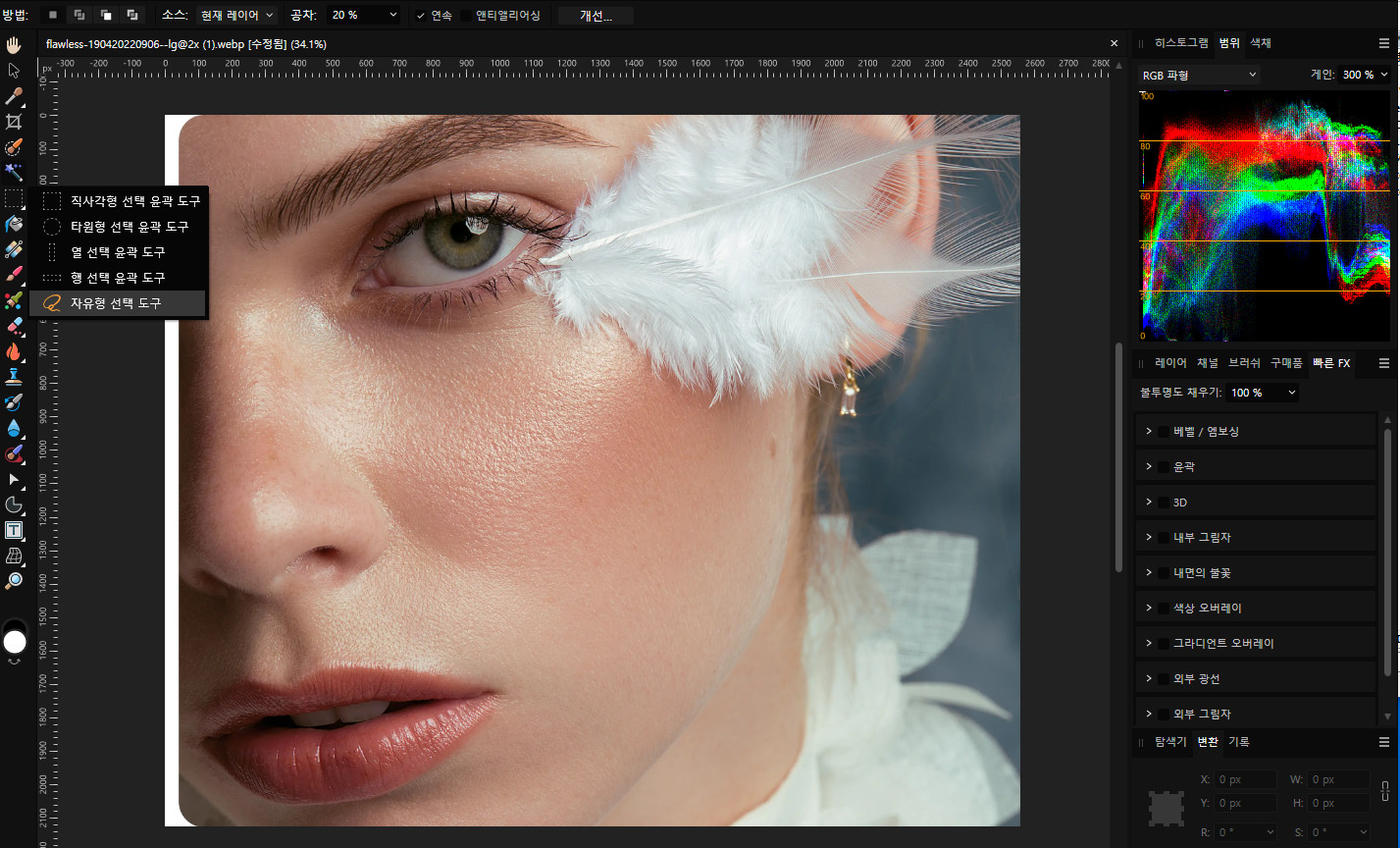
Task: Choose 열 선택 윤곽 도구 from flyout
Action: (x=119, y=252)
